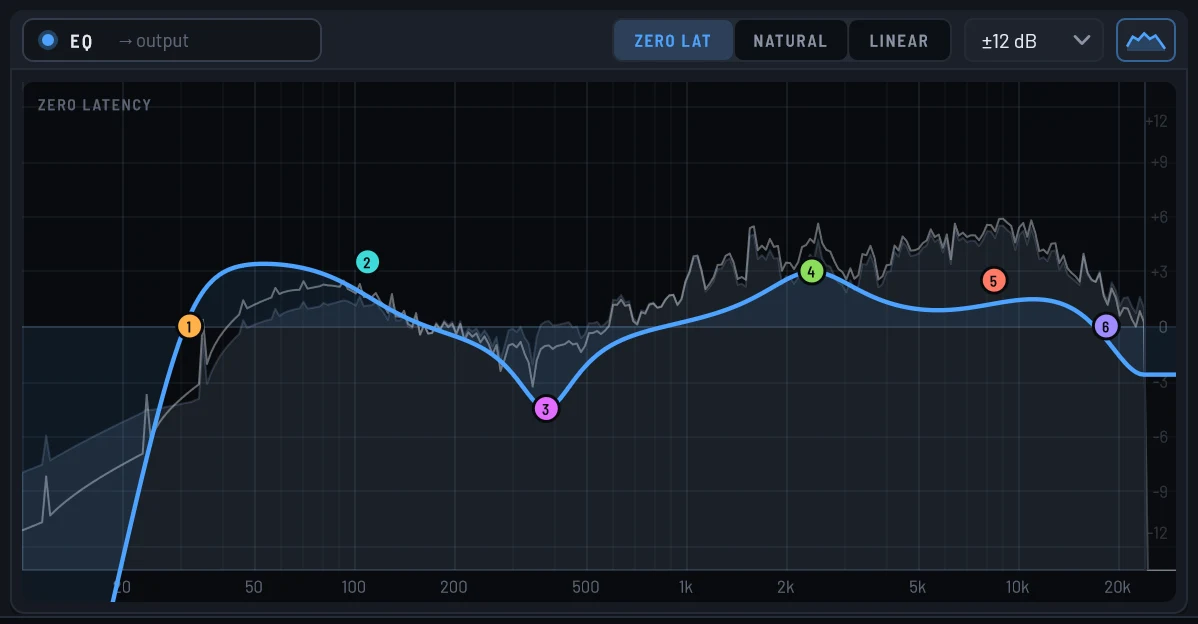Click the +6 gain scale label
The width and height of the screenshot is (1198, 624).
(x=1159, y=217)
